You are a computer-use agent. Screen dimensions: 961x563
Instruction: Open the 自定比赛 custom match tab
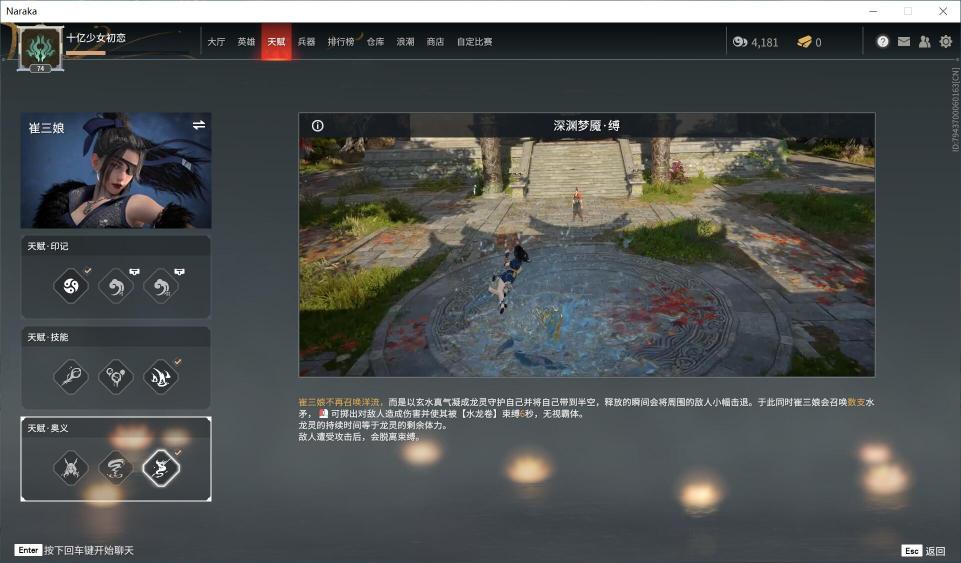[474, 42]
